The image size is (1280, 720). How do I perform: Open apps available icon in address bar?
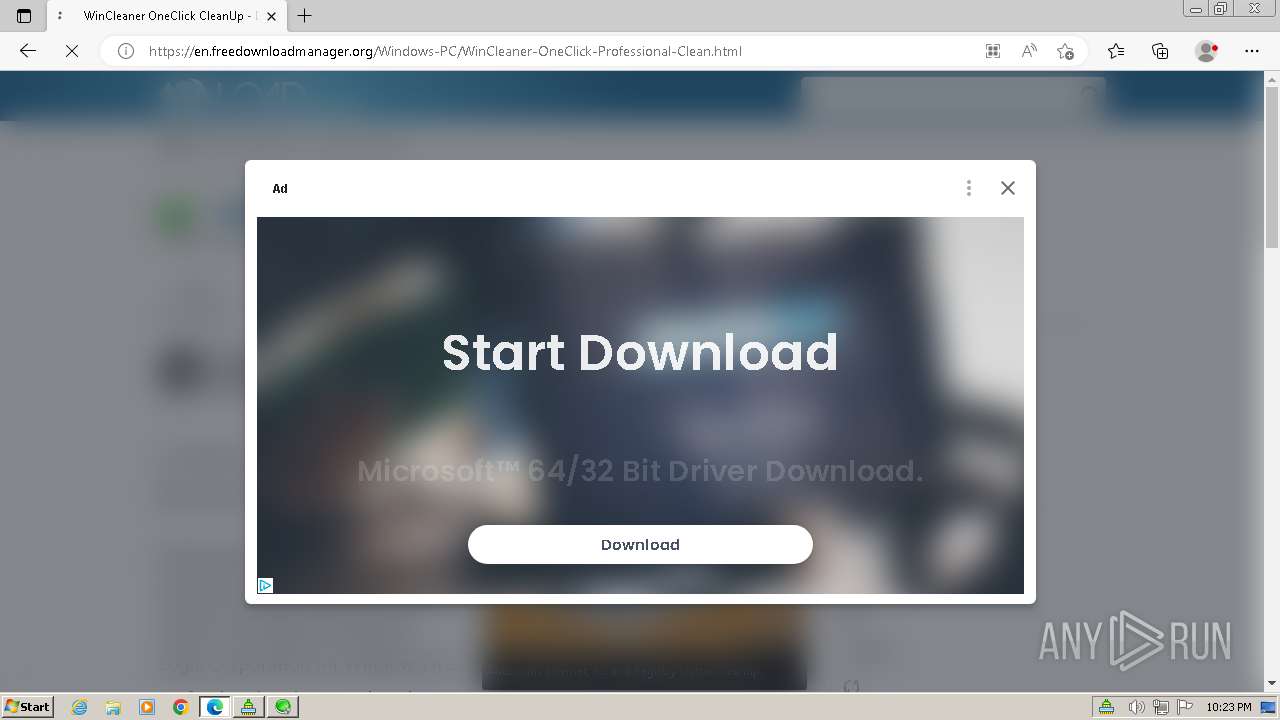[x=992, y=51]
